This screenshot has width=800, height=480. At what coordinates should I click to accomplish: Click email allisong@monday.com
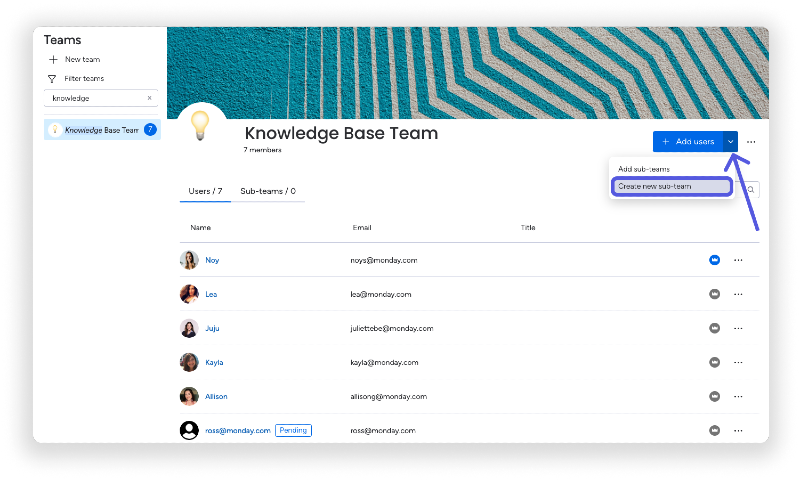[x=389, y=397]
